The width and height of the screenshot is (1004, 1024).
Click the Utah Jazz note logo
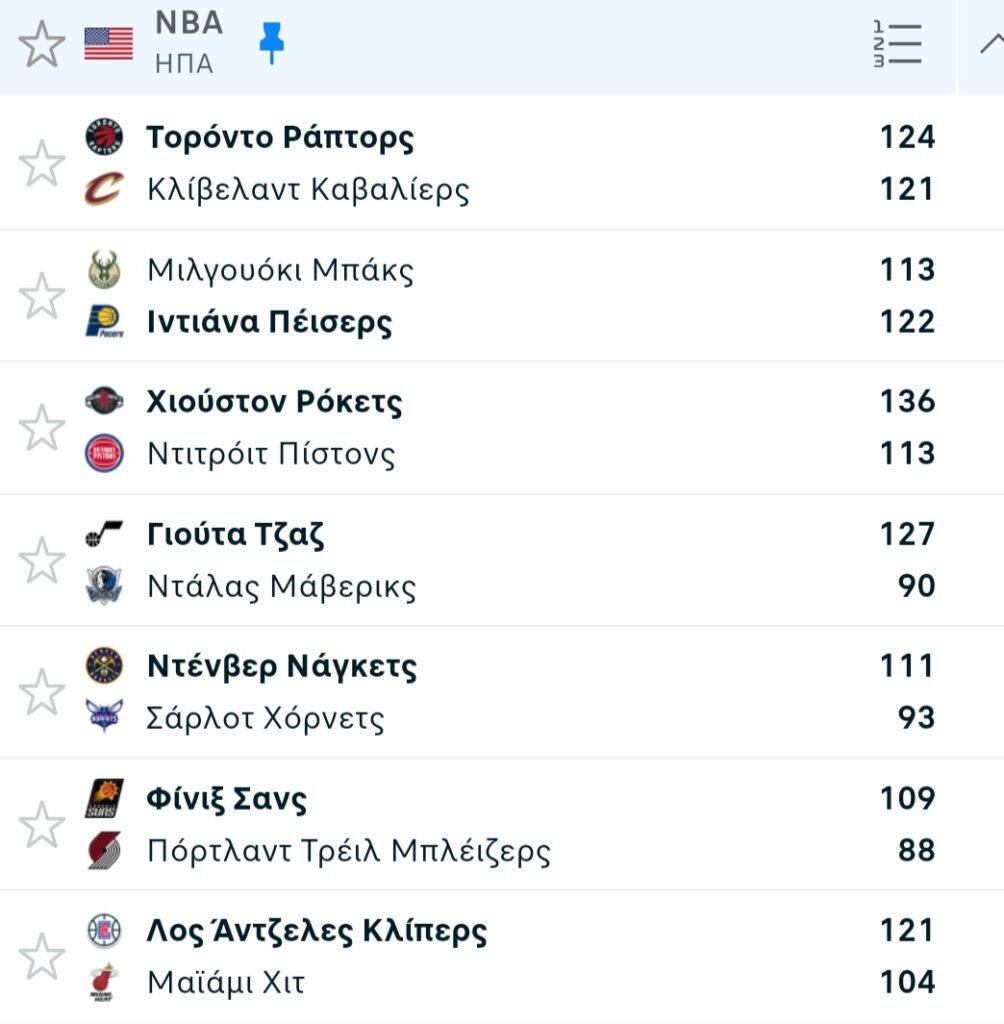[104, 534]
